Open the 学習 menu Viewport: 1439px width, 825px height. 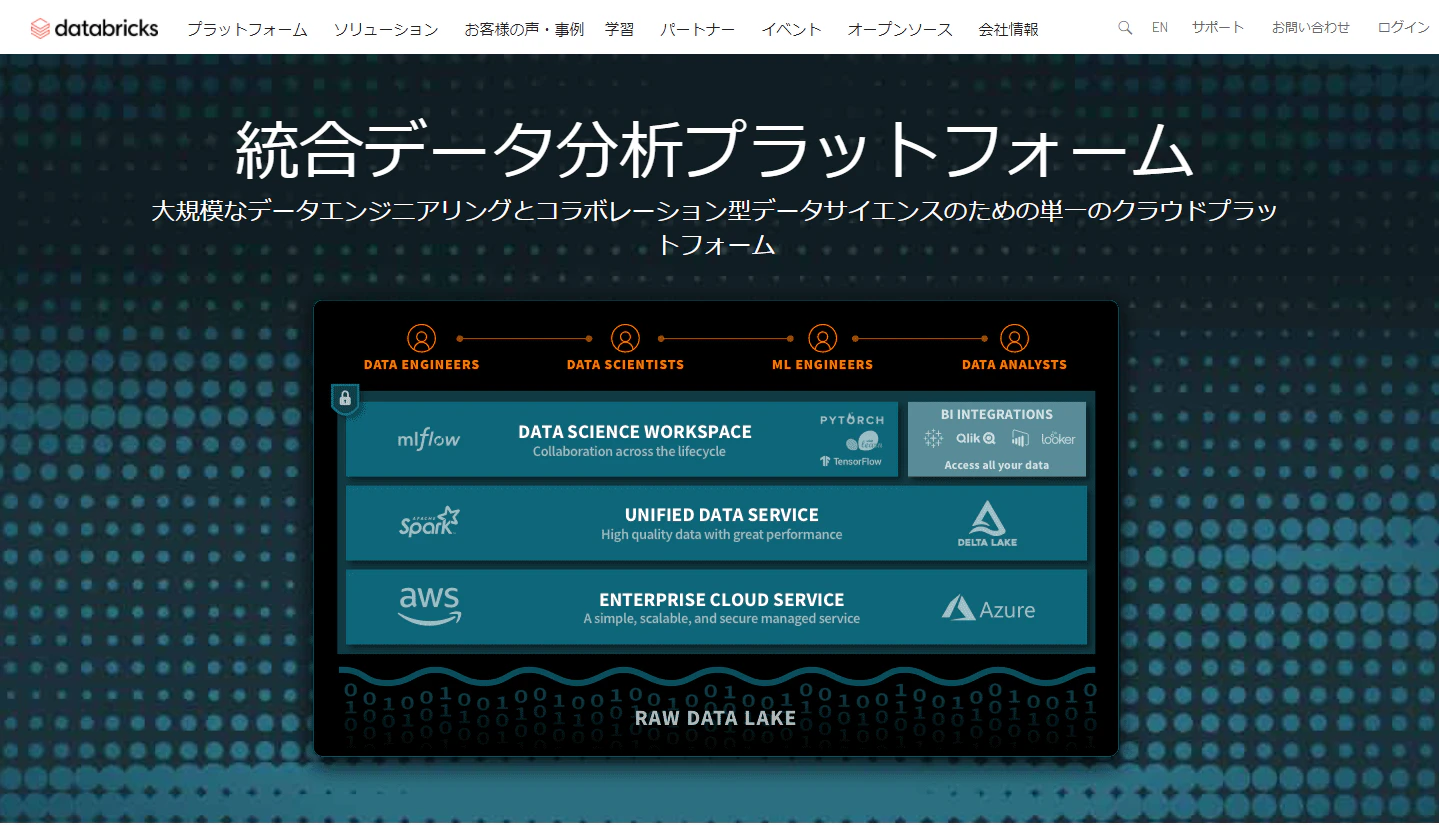(x=620, y=30)
